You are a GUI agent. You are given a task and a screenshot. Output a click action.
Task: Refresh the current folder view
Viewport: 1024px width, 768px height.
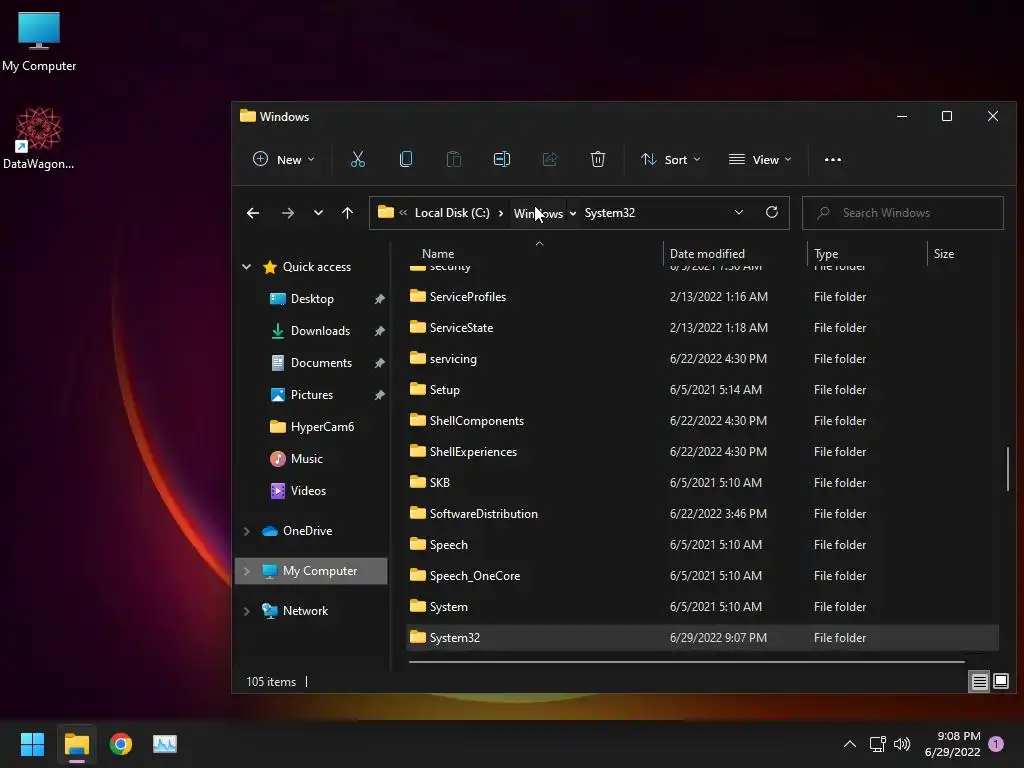772,212
